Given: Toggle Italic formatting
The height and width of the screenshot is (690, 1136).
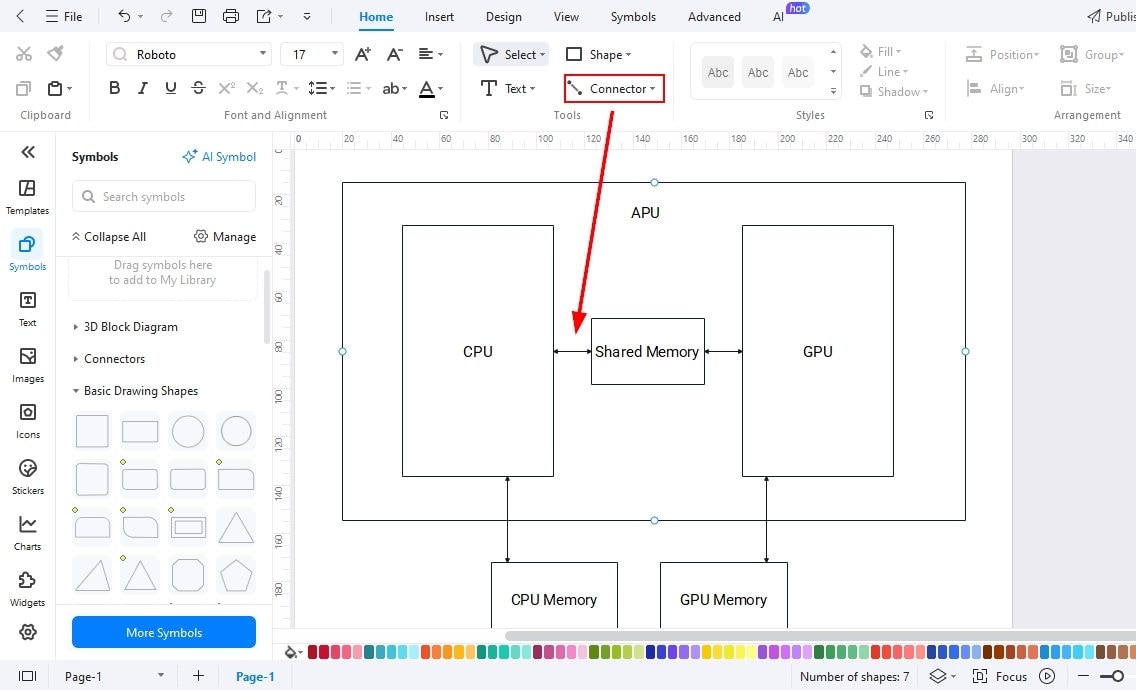Looking at the screenshot, I should pos(143,88).
